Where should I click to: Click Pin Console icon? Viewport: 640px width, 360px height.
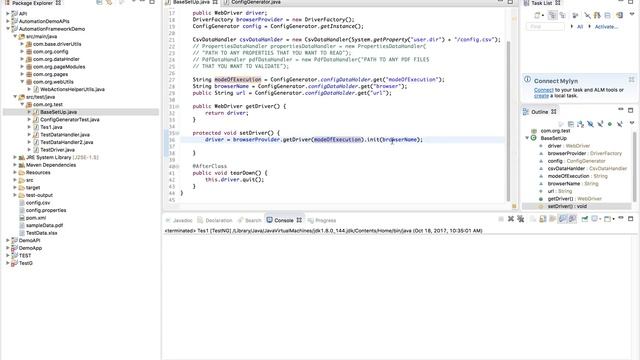(584, 219)
